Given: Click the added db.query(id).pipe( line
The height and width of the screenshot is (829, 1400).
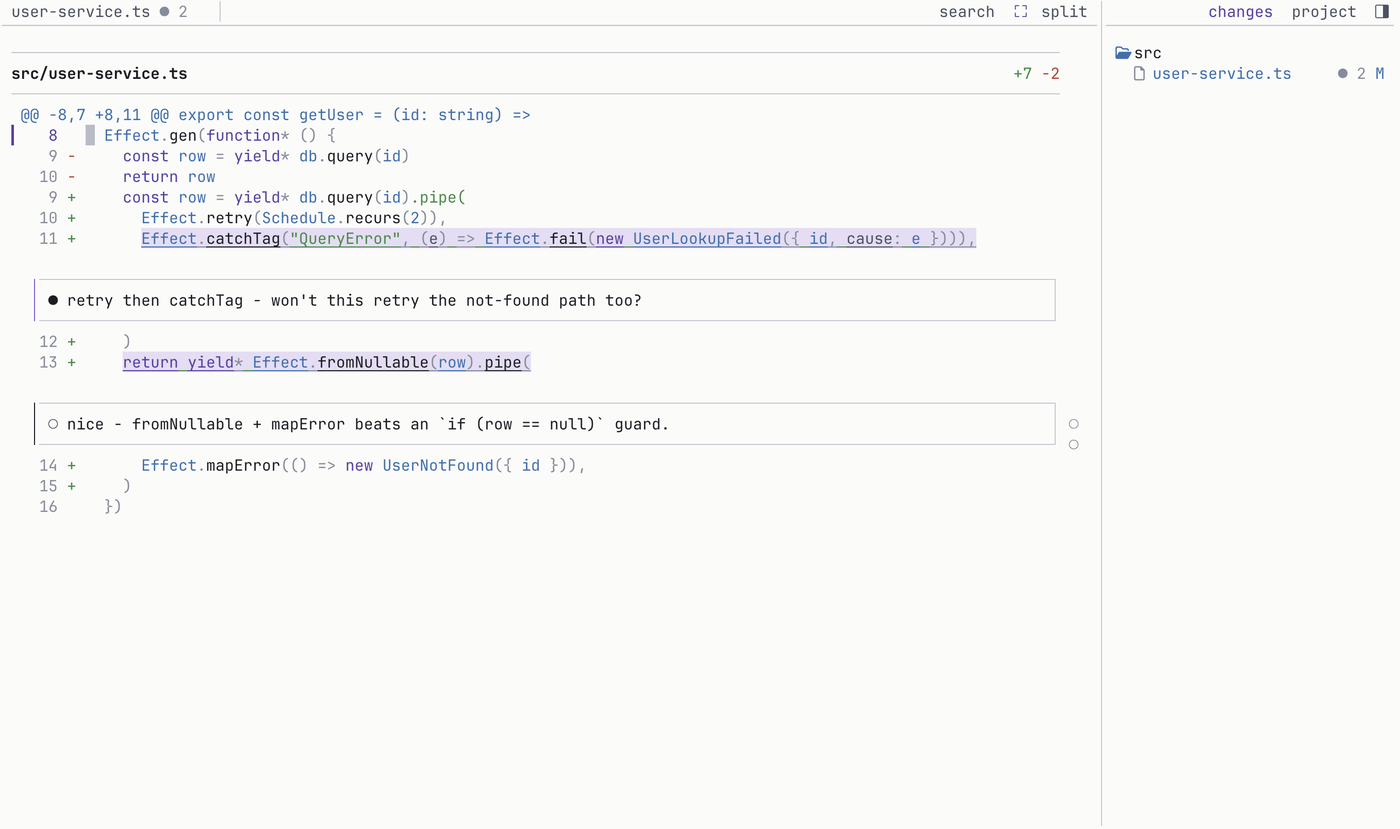Looking at the screenshot, I should (294, 198).
